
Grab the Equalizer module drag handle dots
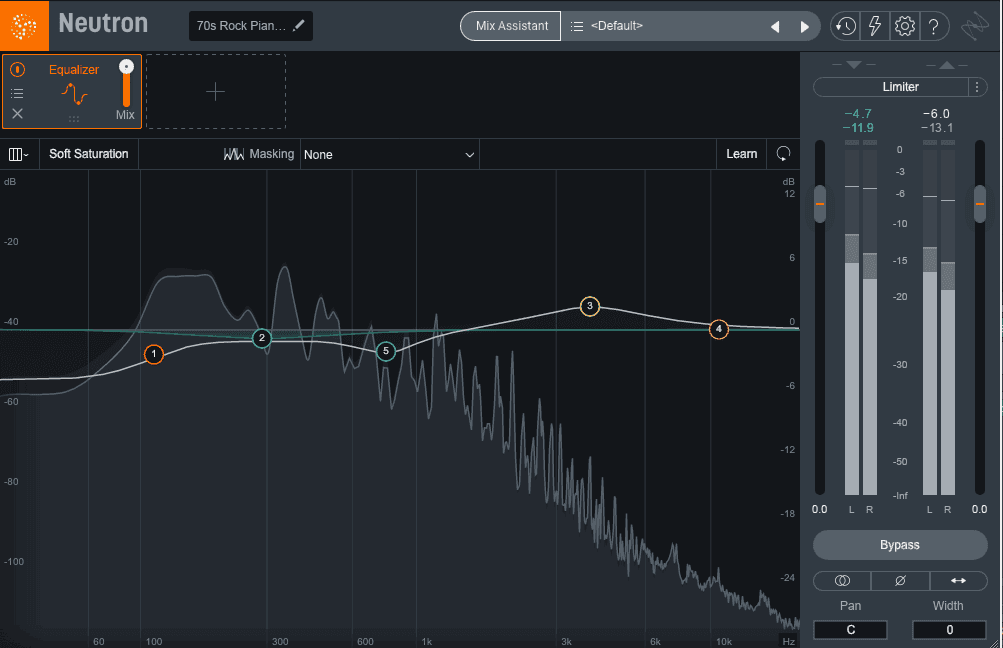[x=74, y=119]
